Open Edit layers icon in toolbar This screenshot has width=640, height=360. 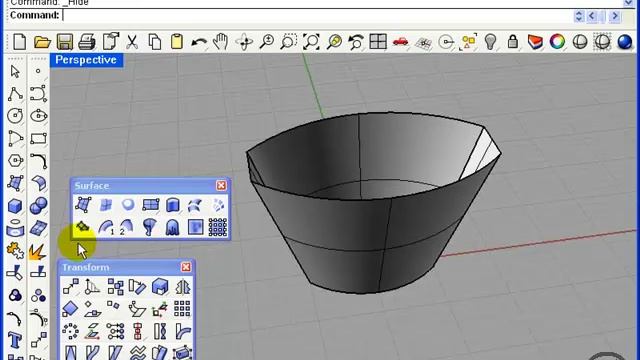[535, 42]
